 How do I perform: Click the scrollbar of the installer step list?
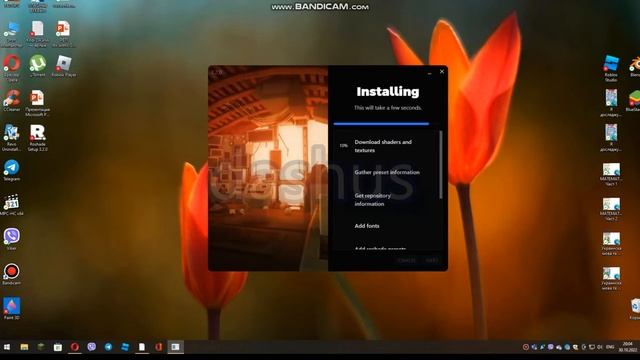point(441,164)
